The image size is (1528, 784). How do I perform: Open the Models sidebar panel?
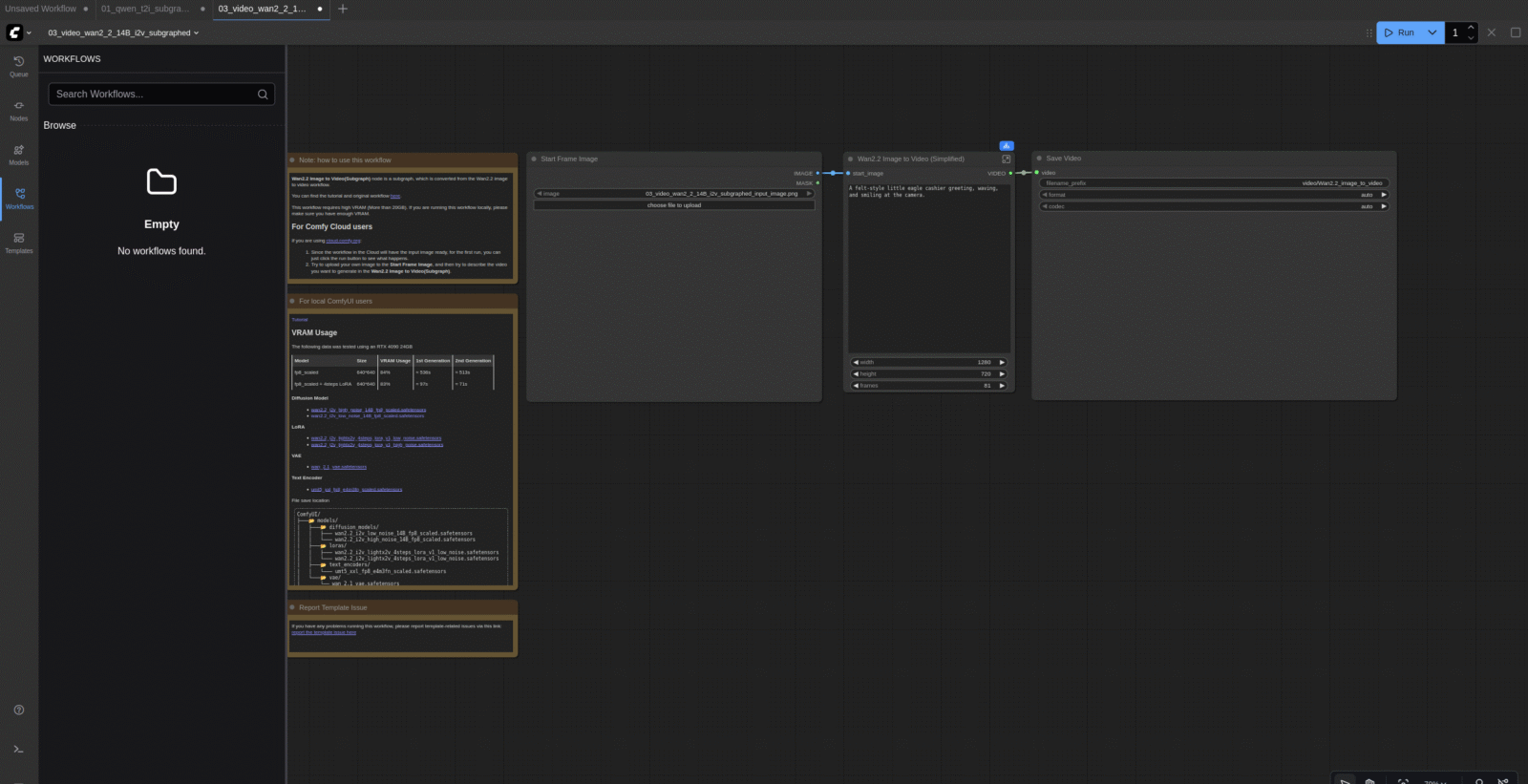(x=18, y=154)
